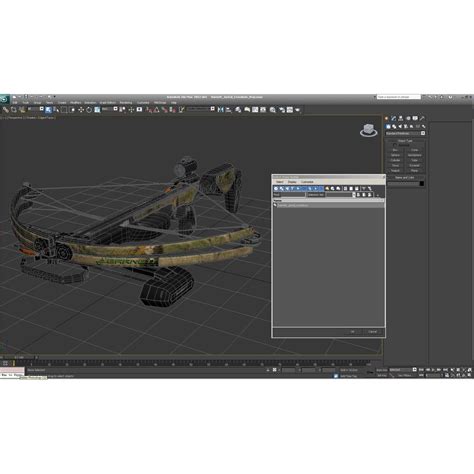Select the Unlink Selection tool
Image resolution: width=474 pixels, height=474 pixels.
[x=14, y=110]
